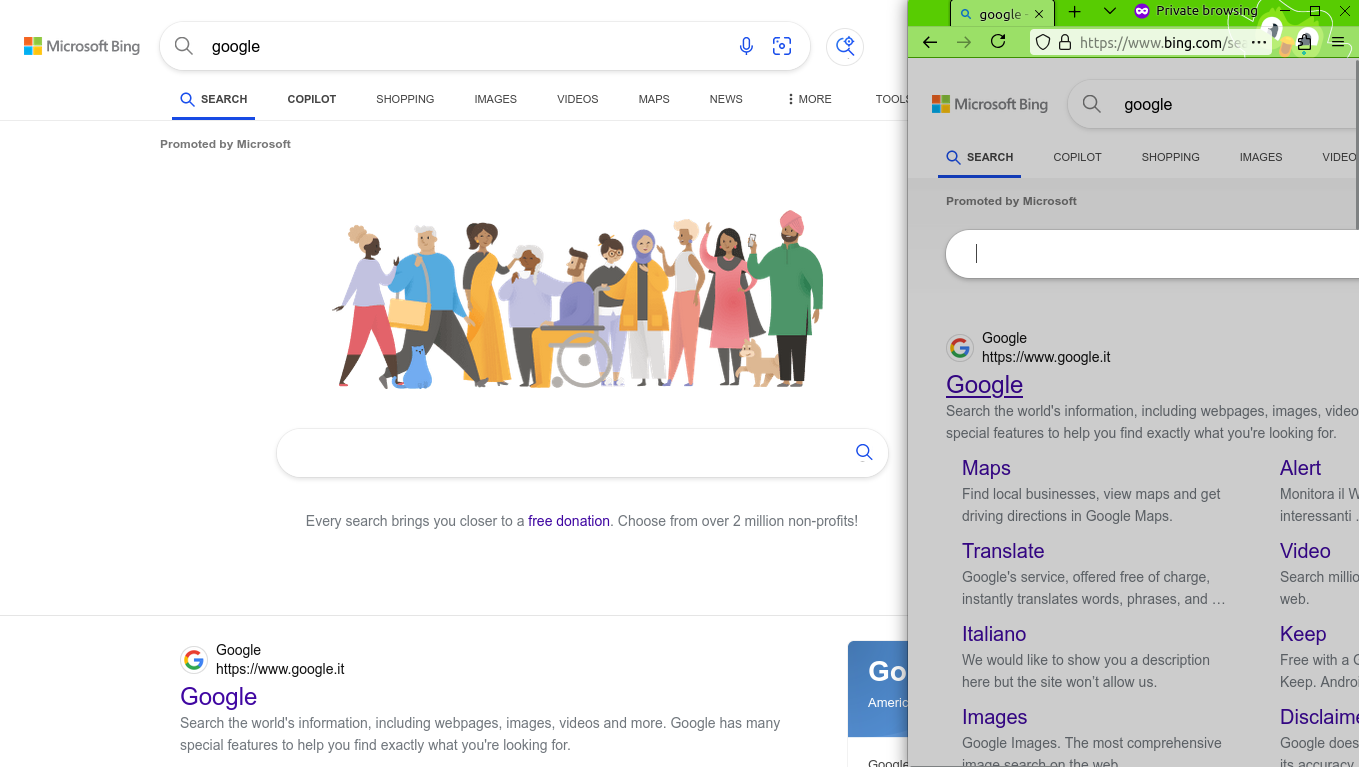The width and height of the screenshot is (1359, 767).
Task: Open the Images sitelink in the private window
Action: [995, 717]
